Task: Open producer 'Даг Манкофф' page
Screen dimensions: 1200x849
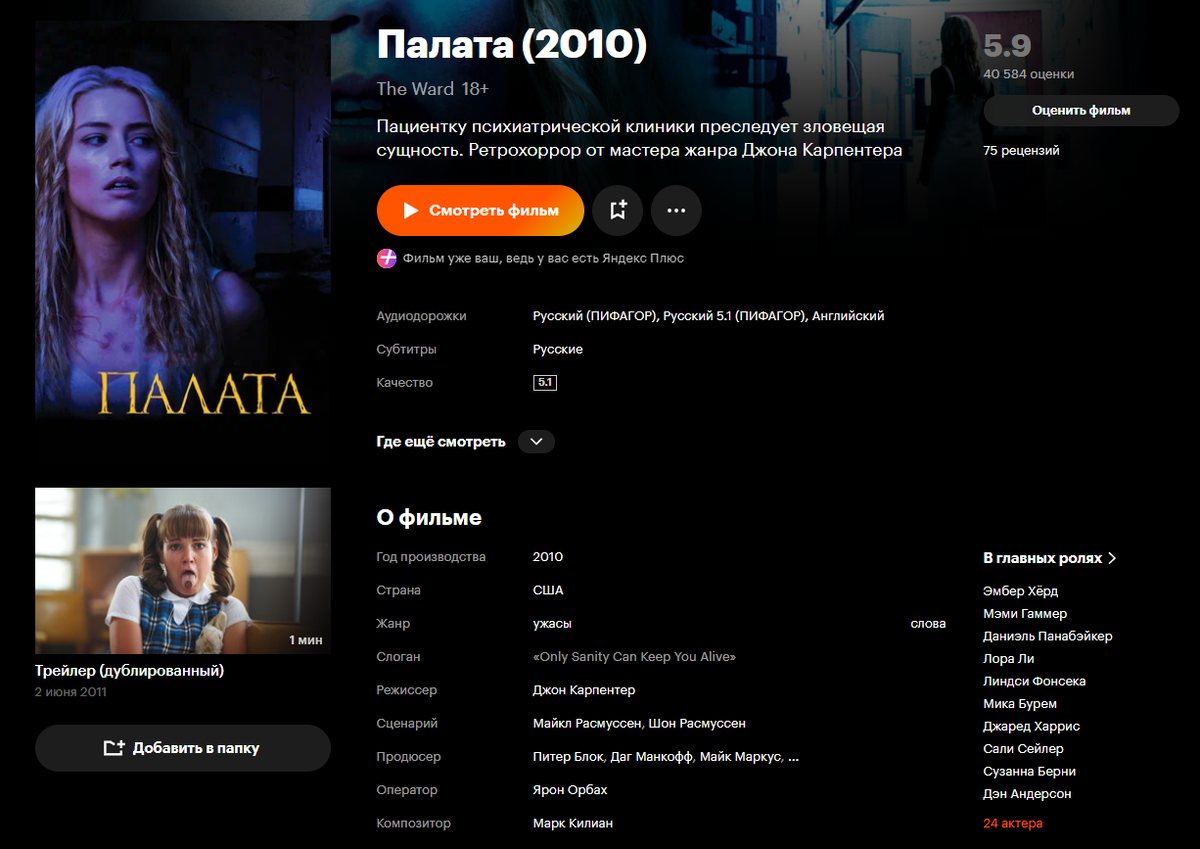Action: 651,757
